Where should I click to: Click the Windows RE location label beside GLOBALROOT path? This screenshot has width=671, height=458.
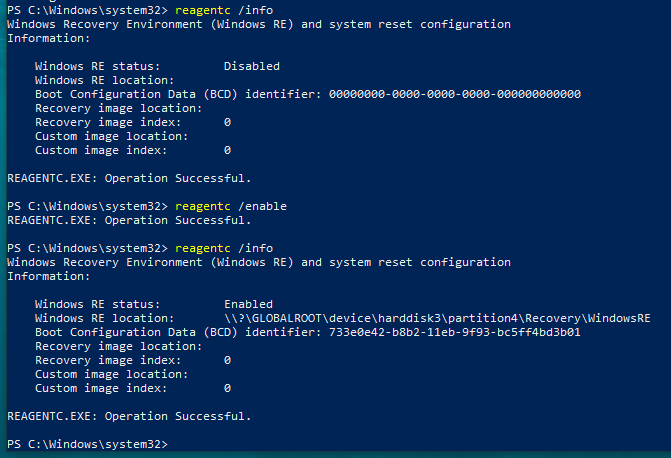click(x=104, y=318)
